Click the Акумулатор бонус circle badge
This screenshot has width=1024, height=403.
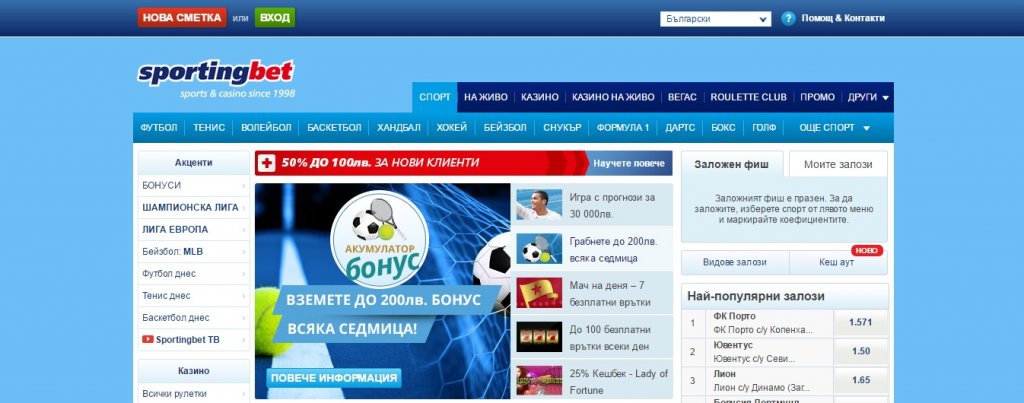pyautogui.click(x=379, y=239)
